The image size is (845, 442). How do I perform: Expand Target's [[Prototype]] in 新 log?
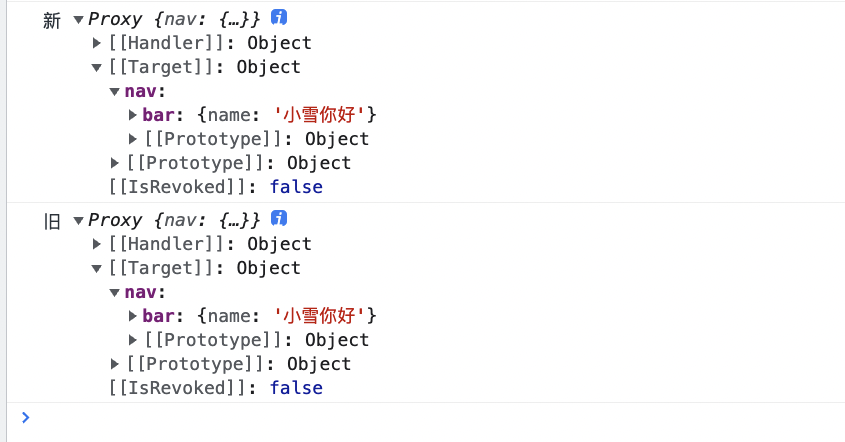point(114,163)
